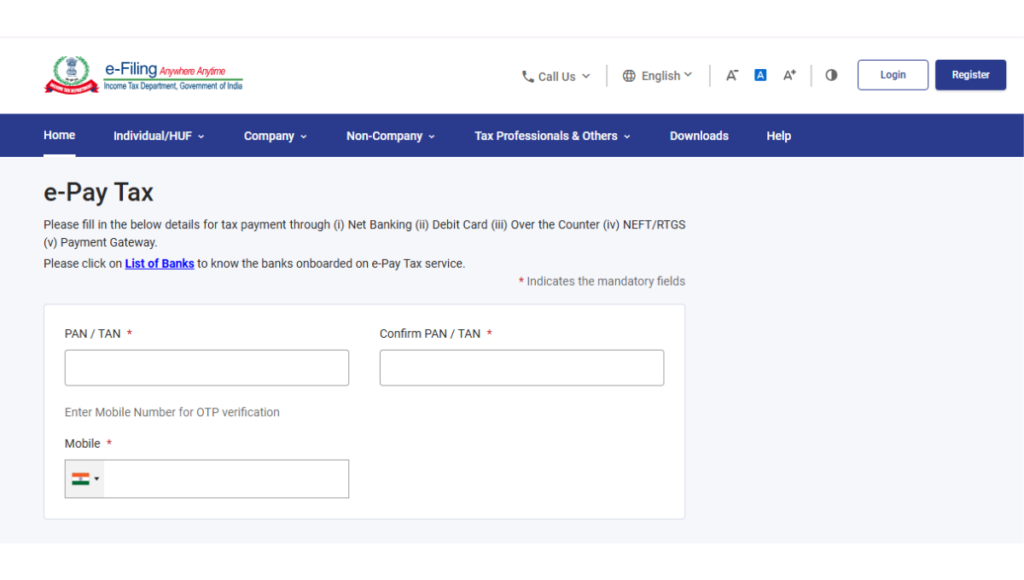Click the PAN / TAN input field
Screen dimensions: 1024x580
click(206, 367)
